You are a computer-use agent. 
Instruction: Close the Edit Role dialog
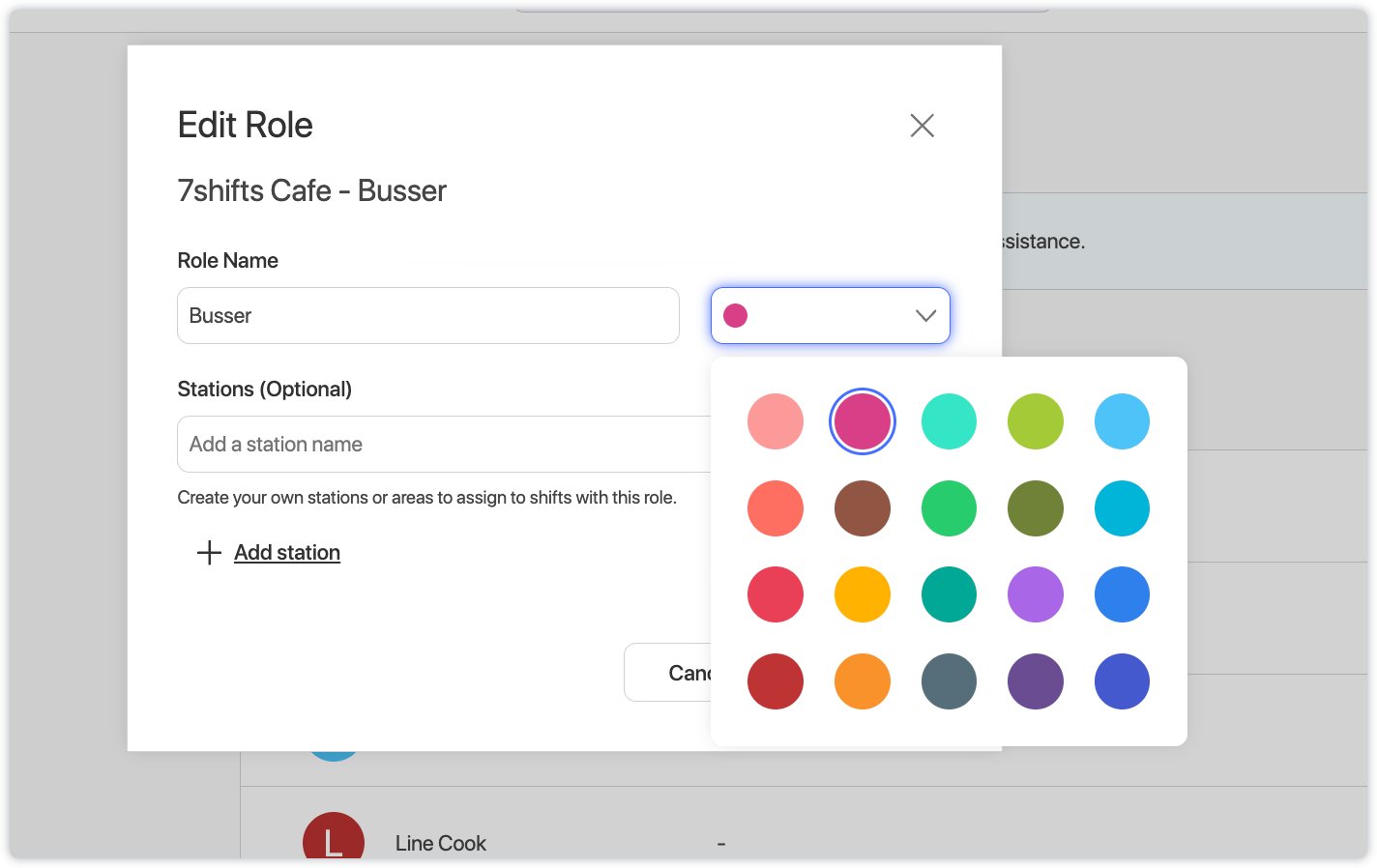coord(922,126)
